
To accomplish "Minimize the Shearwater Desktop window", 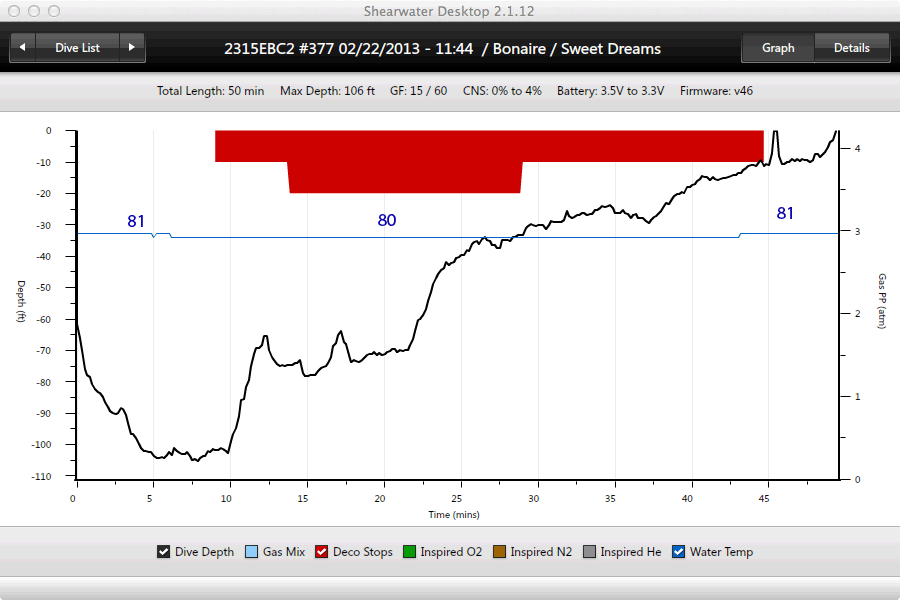I will coord(33,11).
